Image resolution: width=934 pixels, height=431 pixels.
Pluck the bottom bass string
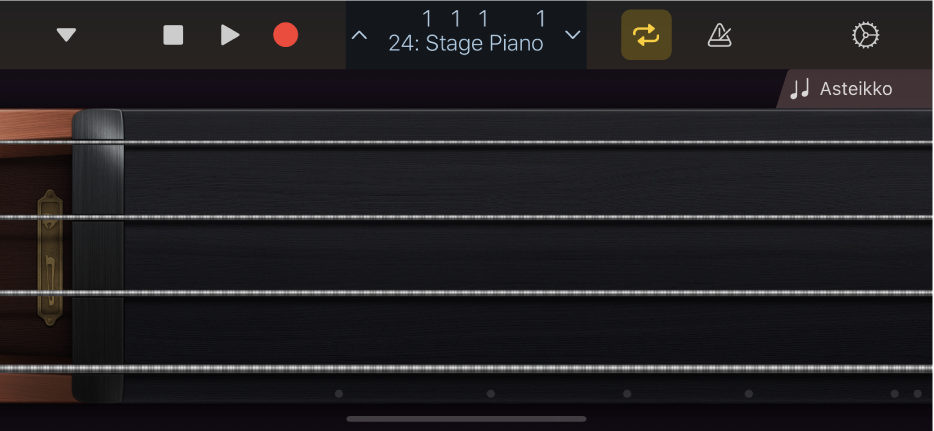(520, 368)
